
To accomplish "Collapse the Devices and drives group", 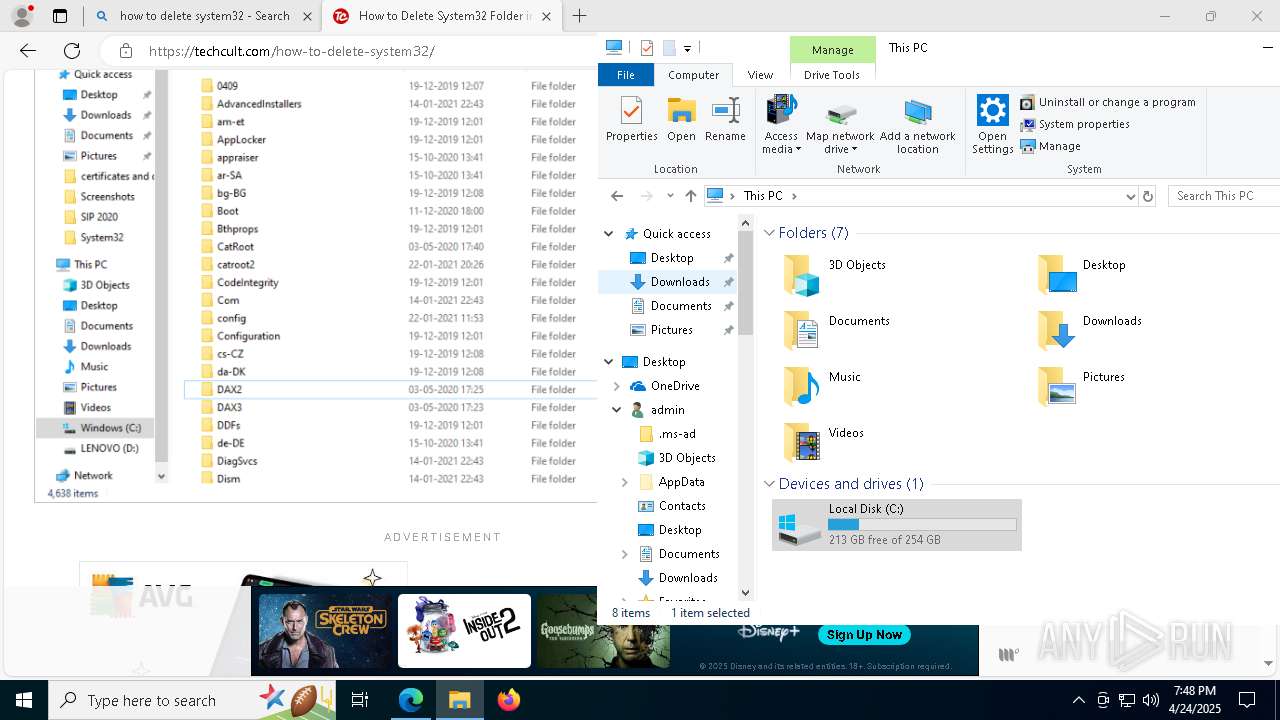I will point(770,484).
